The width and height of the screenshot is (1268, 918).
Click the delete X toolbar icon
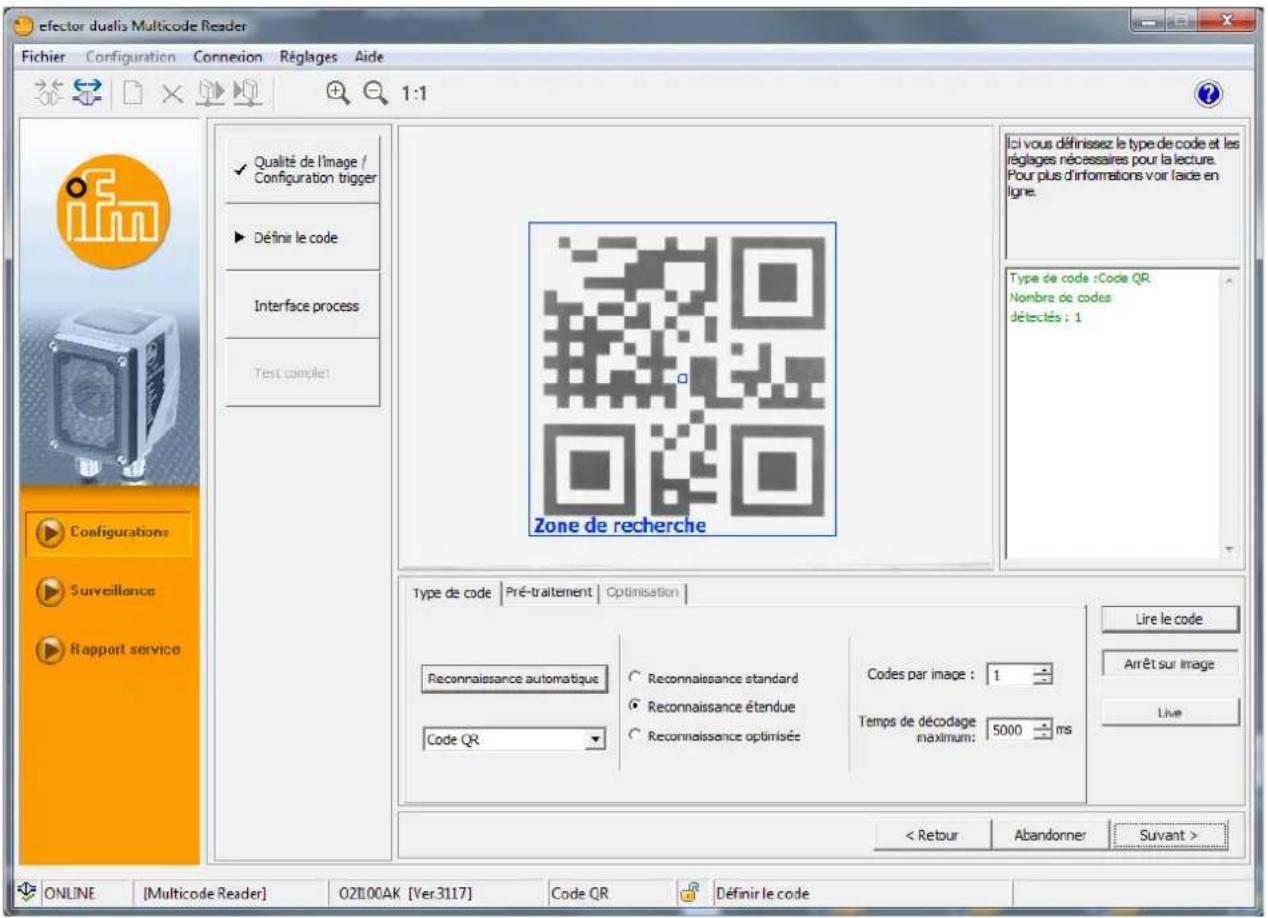coord(170,94)
